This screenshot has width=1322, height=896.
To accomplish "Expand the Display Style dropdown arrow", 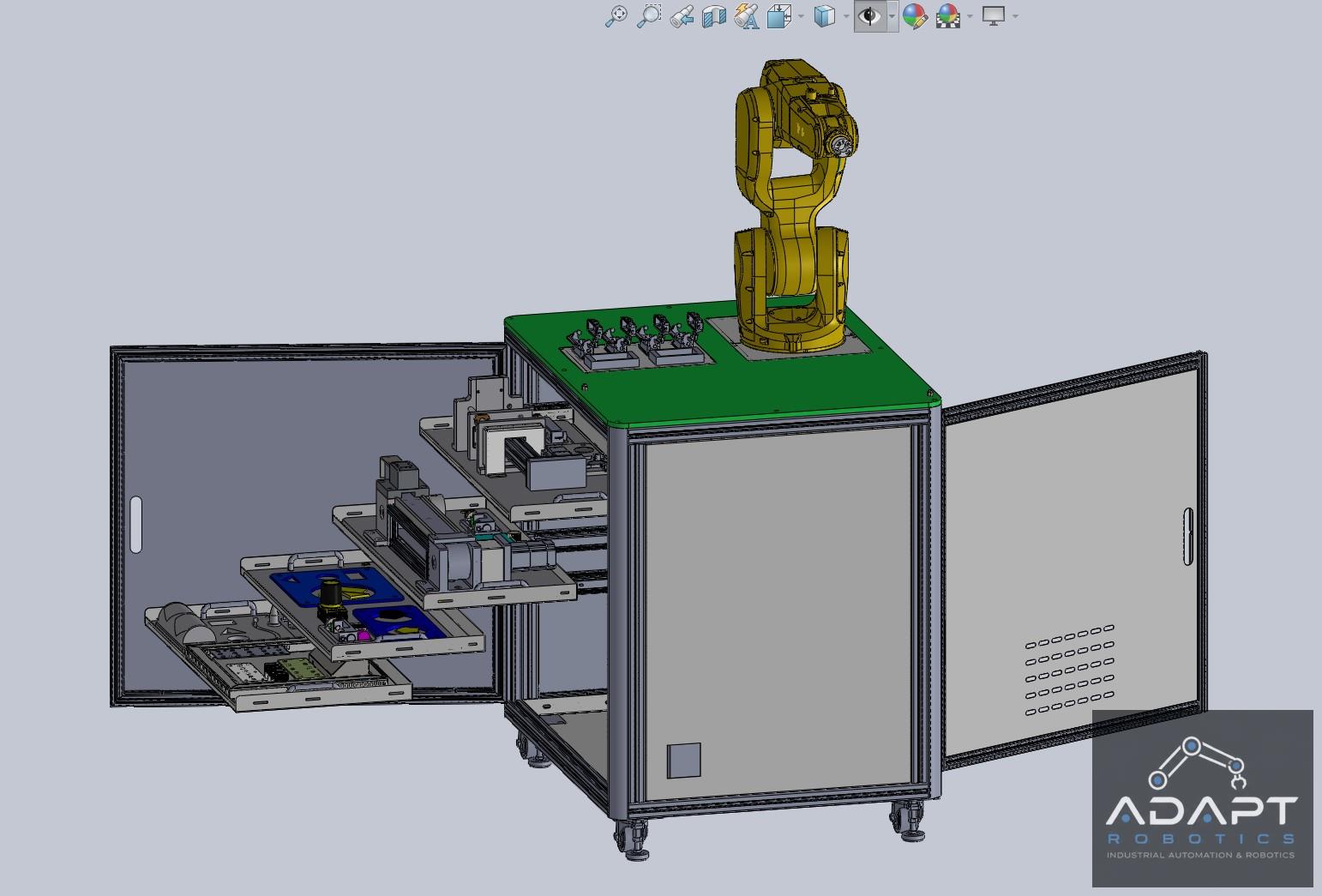I will (x=846, y=16).
